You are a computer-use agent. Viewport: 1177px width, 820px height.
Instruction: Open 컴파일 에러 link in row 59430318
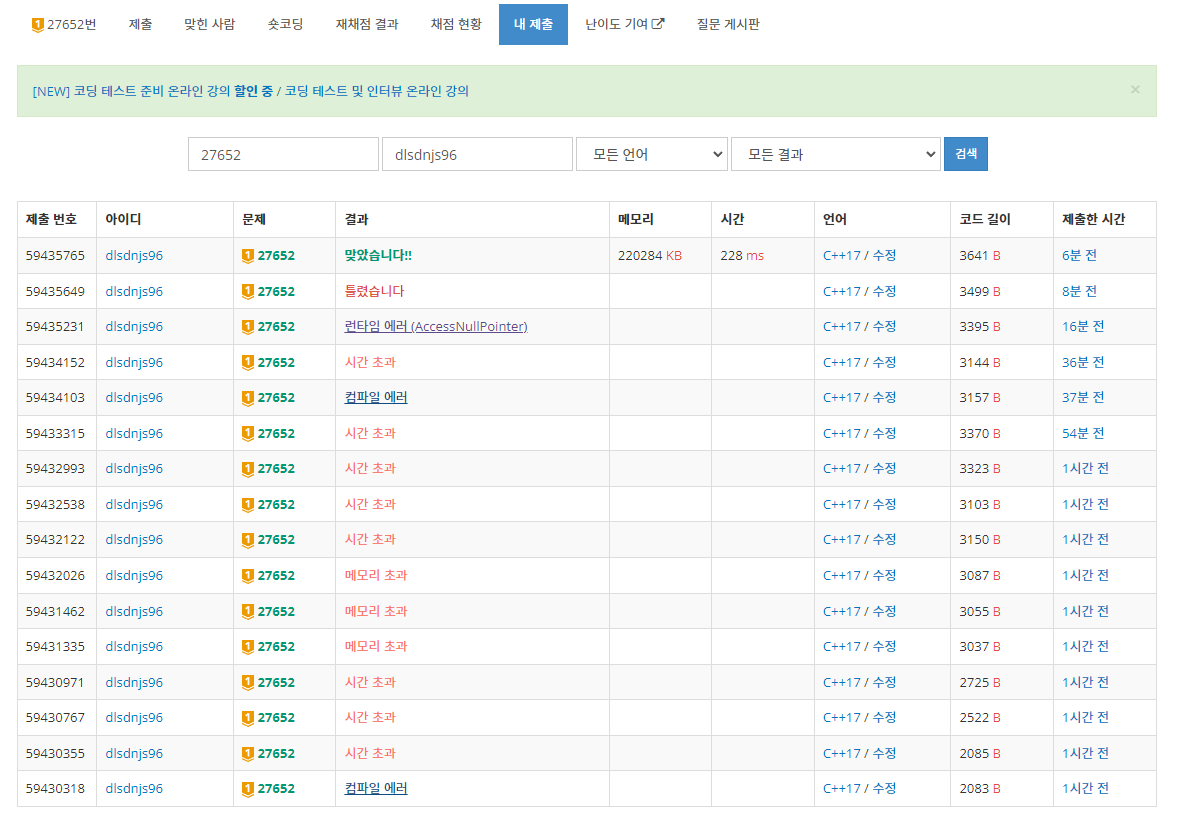(x=376, y=788)
